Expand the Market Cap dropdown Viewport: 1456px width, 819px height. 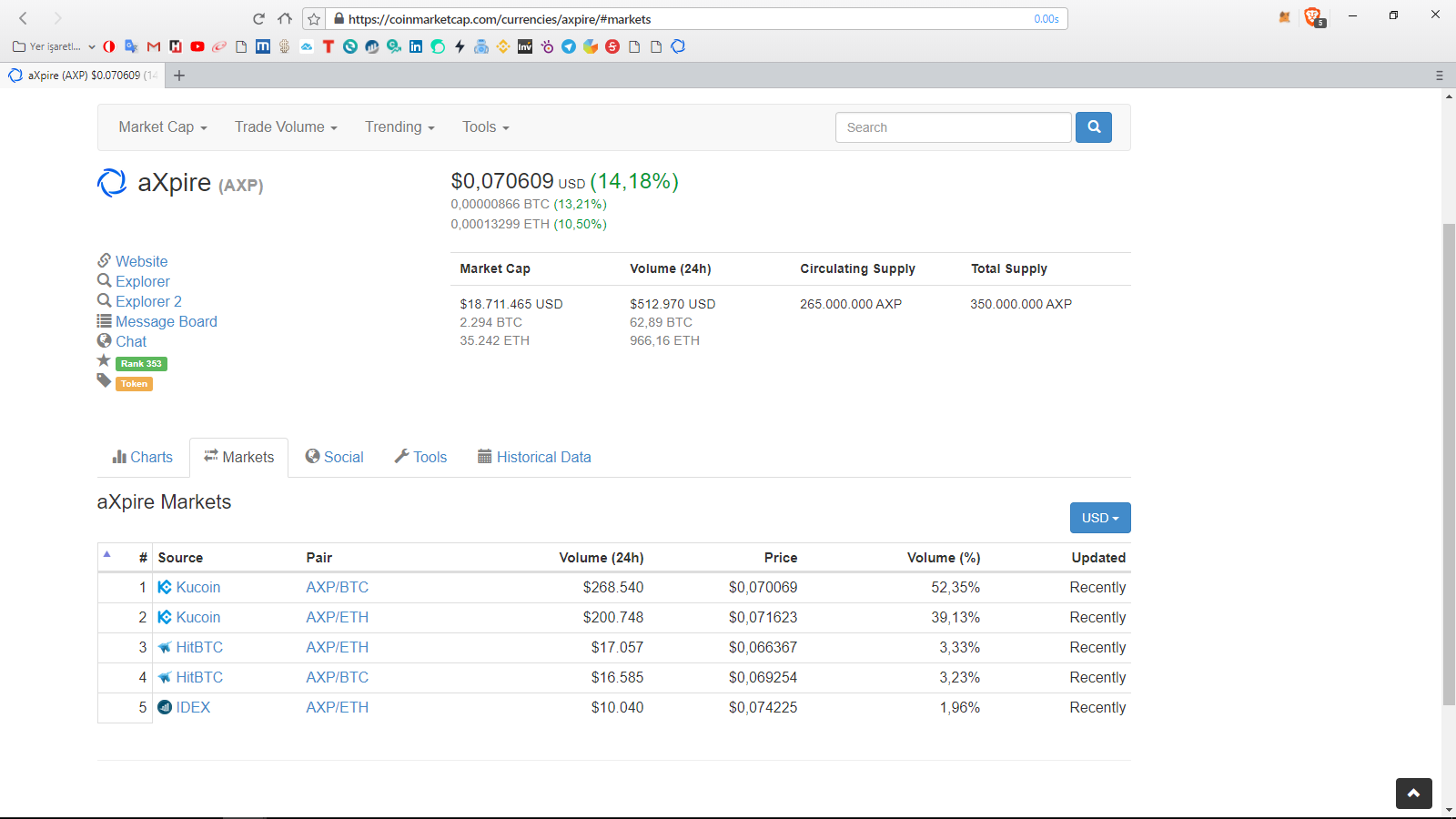[163, 127]
